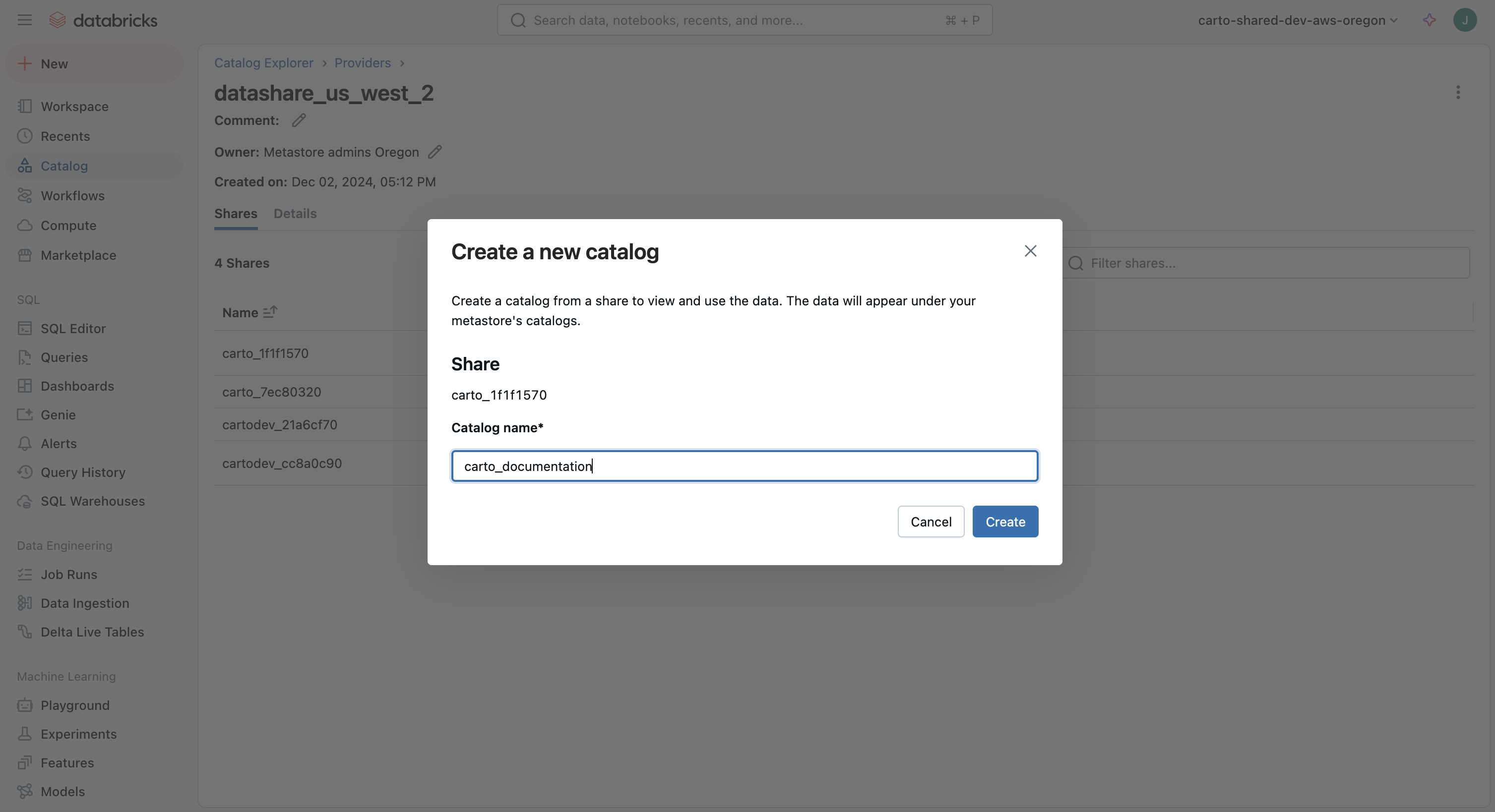The width and height of the screenshot is (1495, 812).
Task: Click the hamburger menu icon
Action: (24, 20)
